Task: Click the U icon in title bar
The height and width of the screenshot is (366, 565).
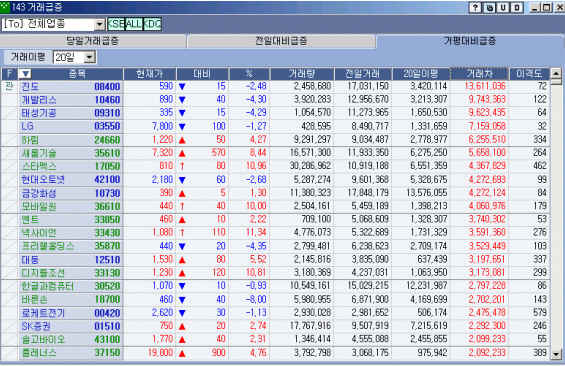Action: pos(503,7)
